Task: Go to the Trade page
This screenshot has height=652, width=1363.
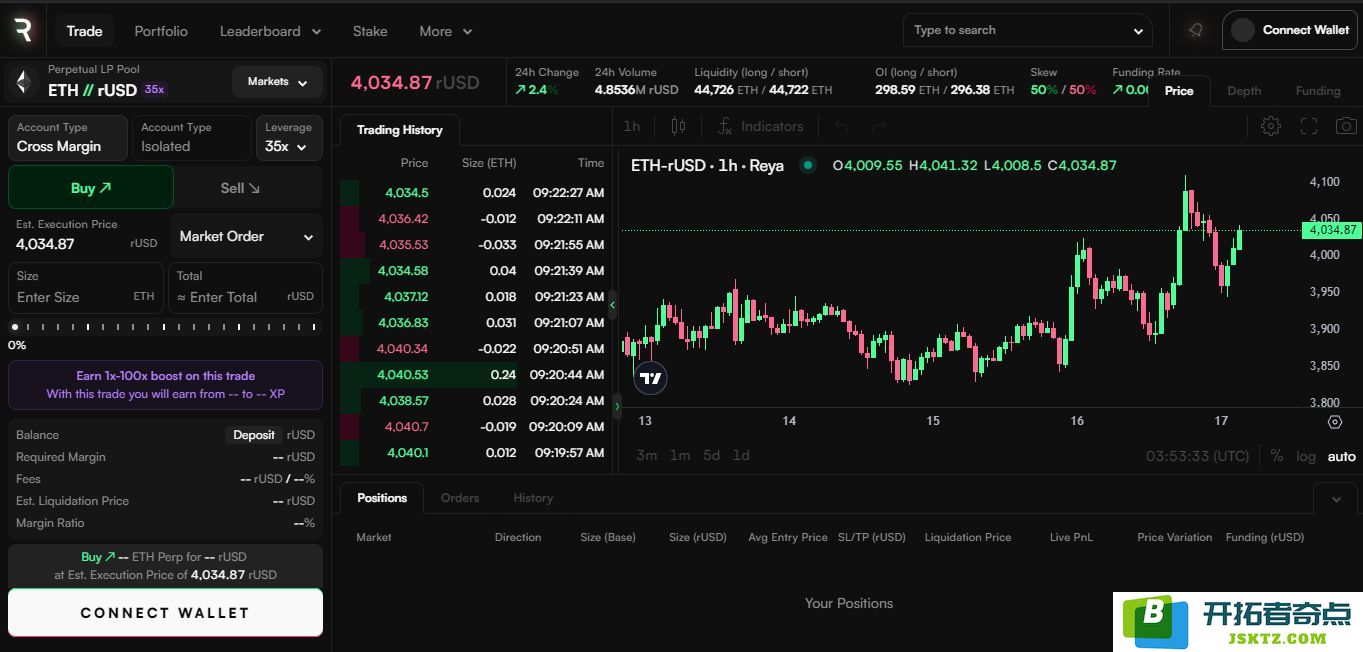Action: (x=84, y=31)
